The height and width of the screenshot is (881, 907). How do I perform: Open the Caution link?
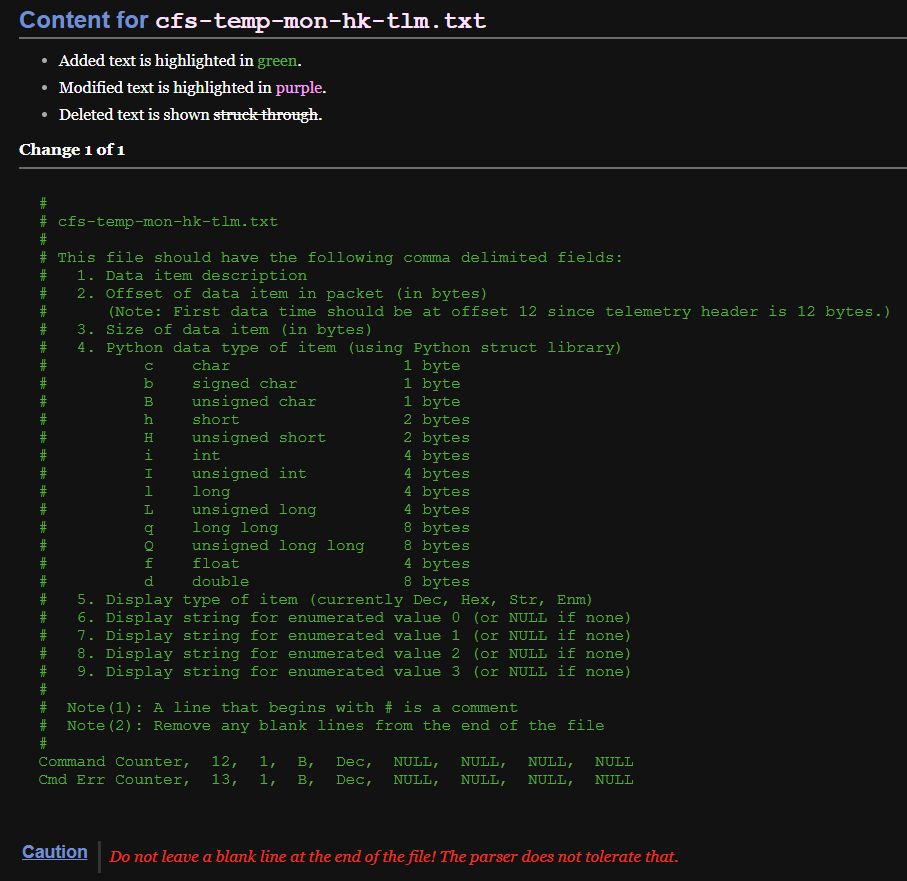(x=54, y=852)
